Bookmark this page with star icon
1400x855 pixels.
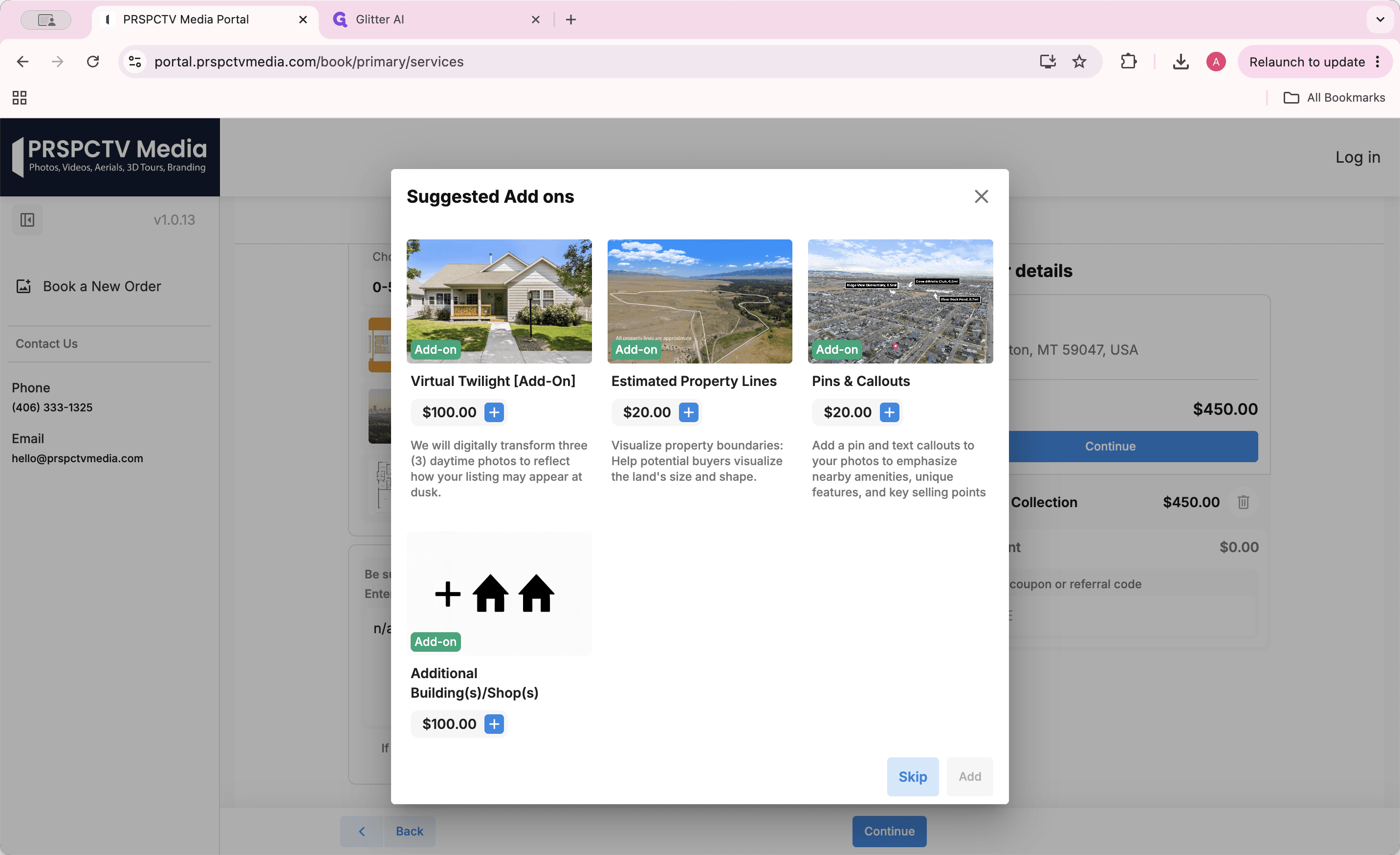(x=1079, y=61)
